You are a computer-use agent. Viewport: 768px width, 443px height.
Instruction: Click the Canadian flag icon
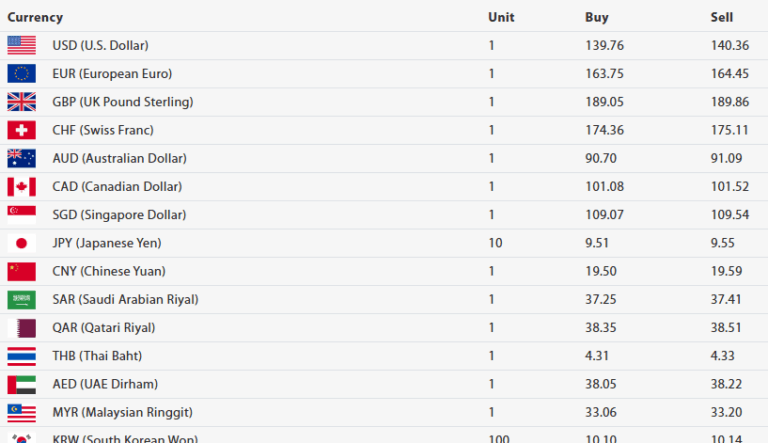point(21,186)
